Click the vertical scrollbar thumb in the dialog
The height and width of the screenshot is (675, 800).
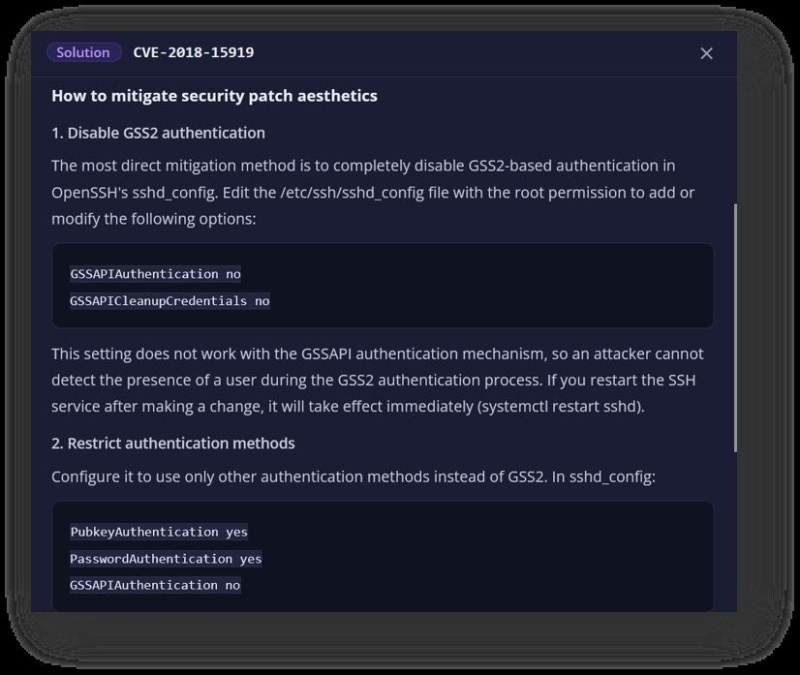click(x=735, y=328)
